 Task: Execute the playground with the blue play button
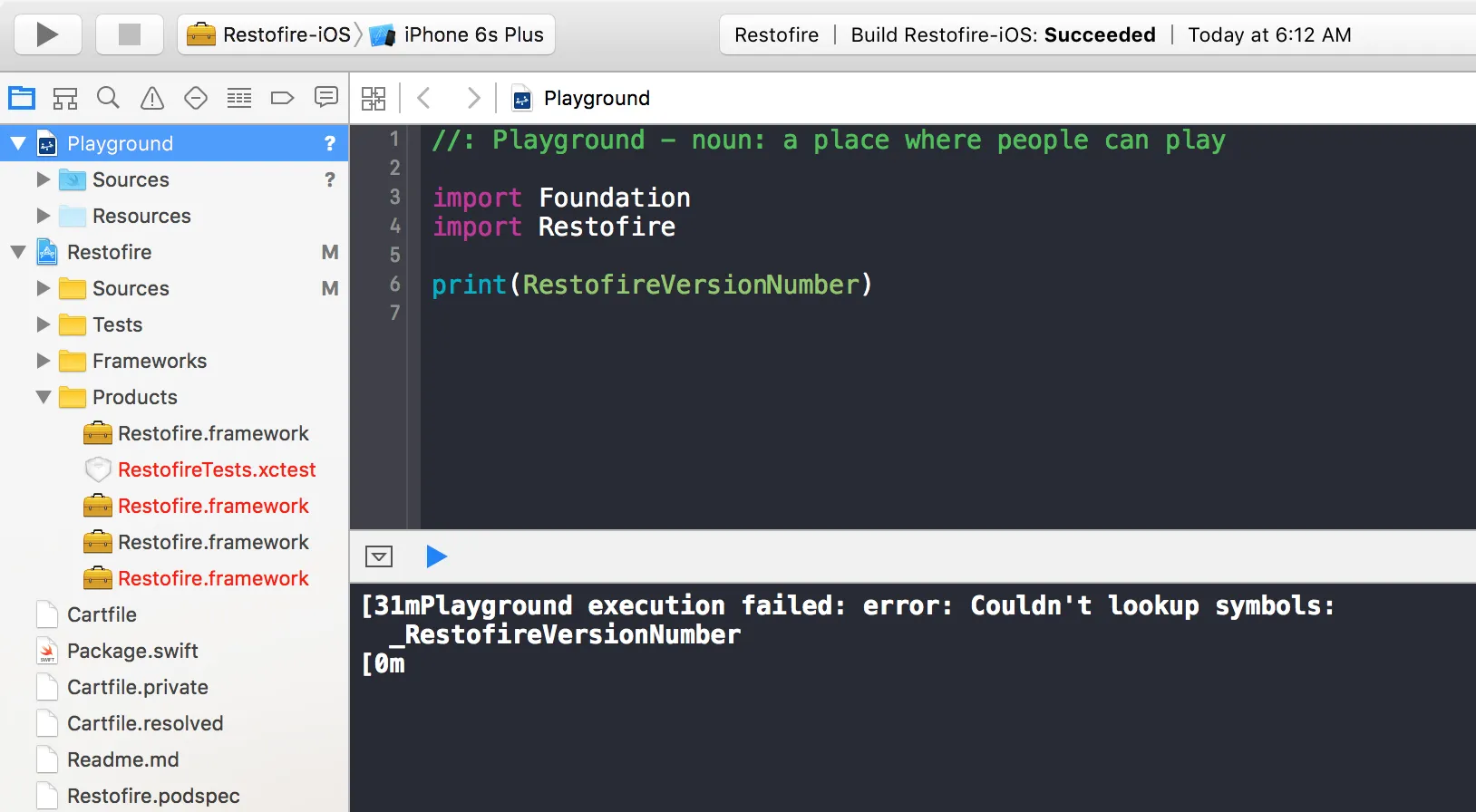tap(436, 556)
